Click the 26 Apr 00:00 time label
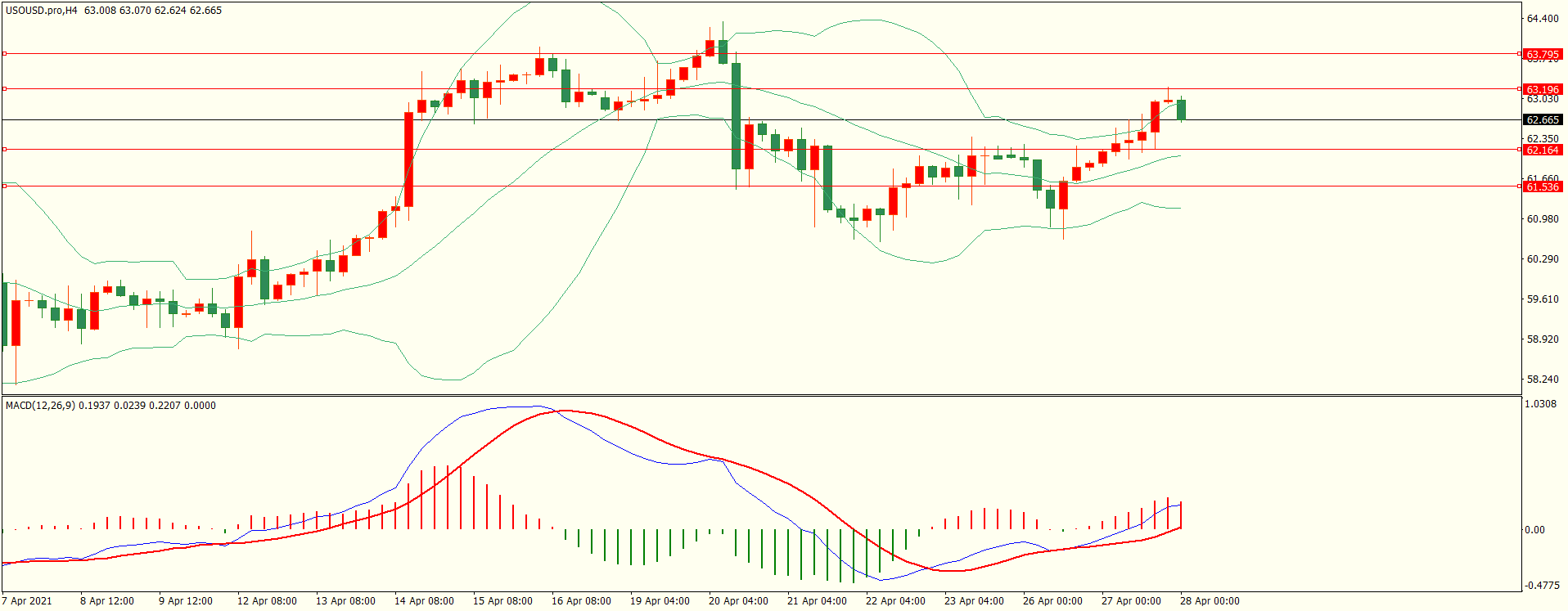This screenshot has height=611, width=1568. pyautogui.click(x=1052, y=601)
